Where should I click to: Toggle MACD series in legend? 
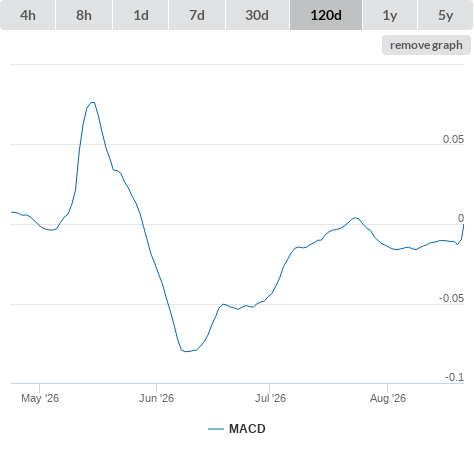247,429
